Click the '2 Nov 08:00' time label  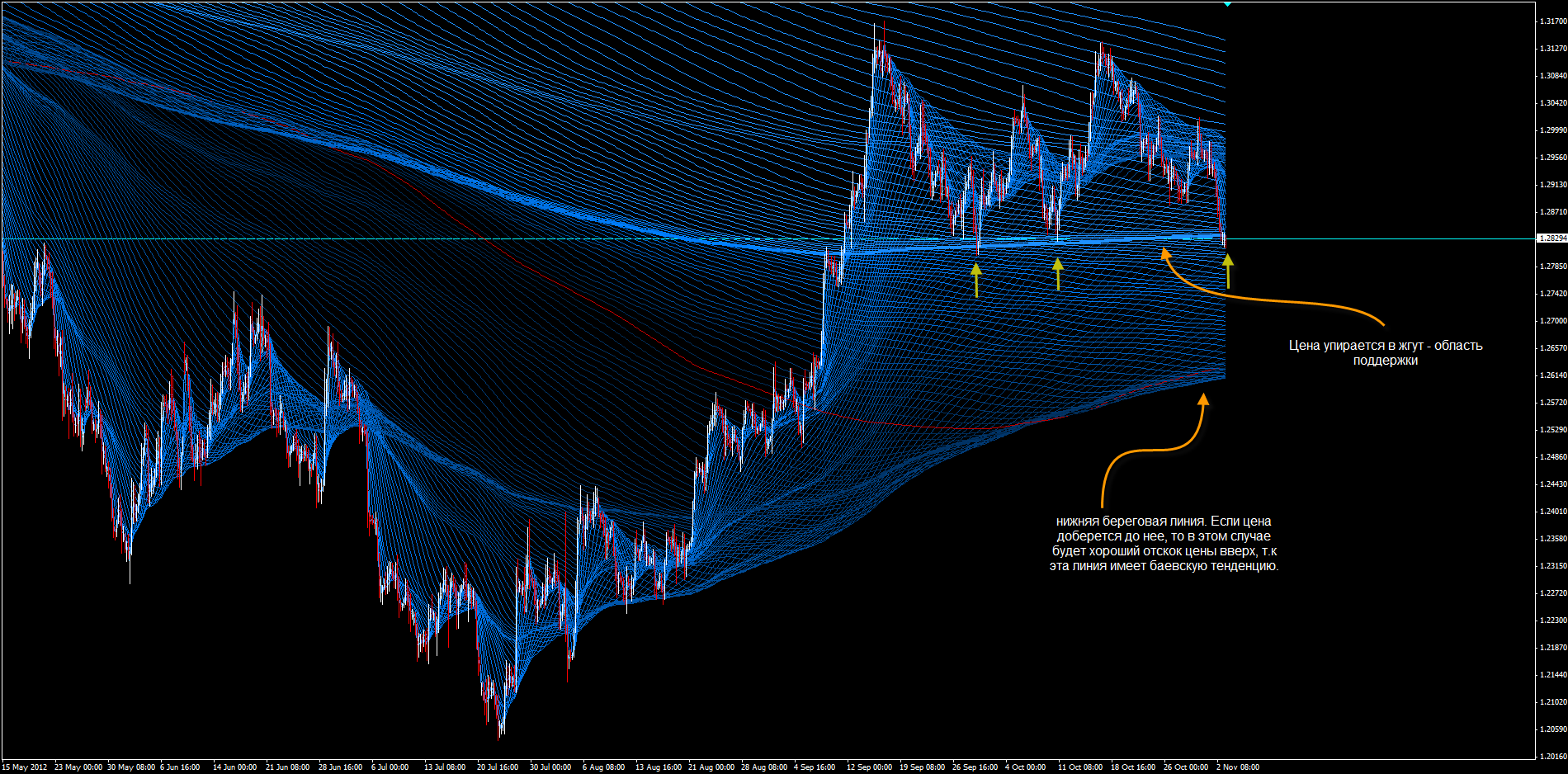(x=1238, y=767)
